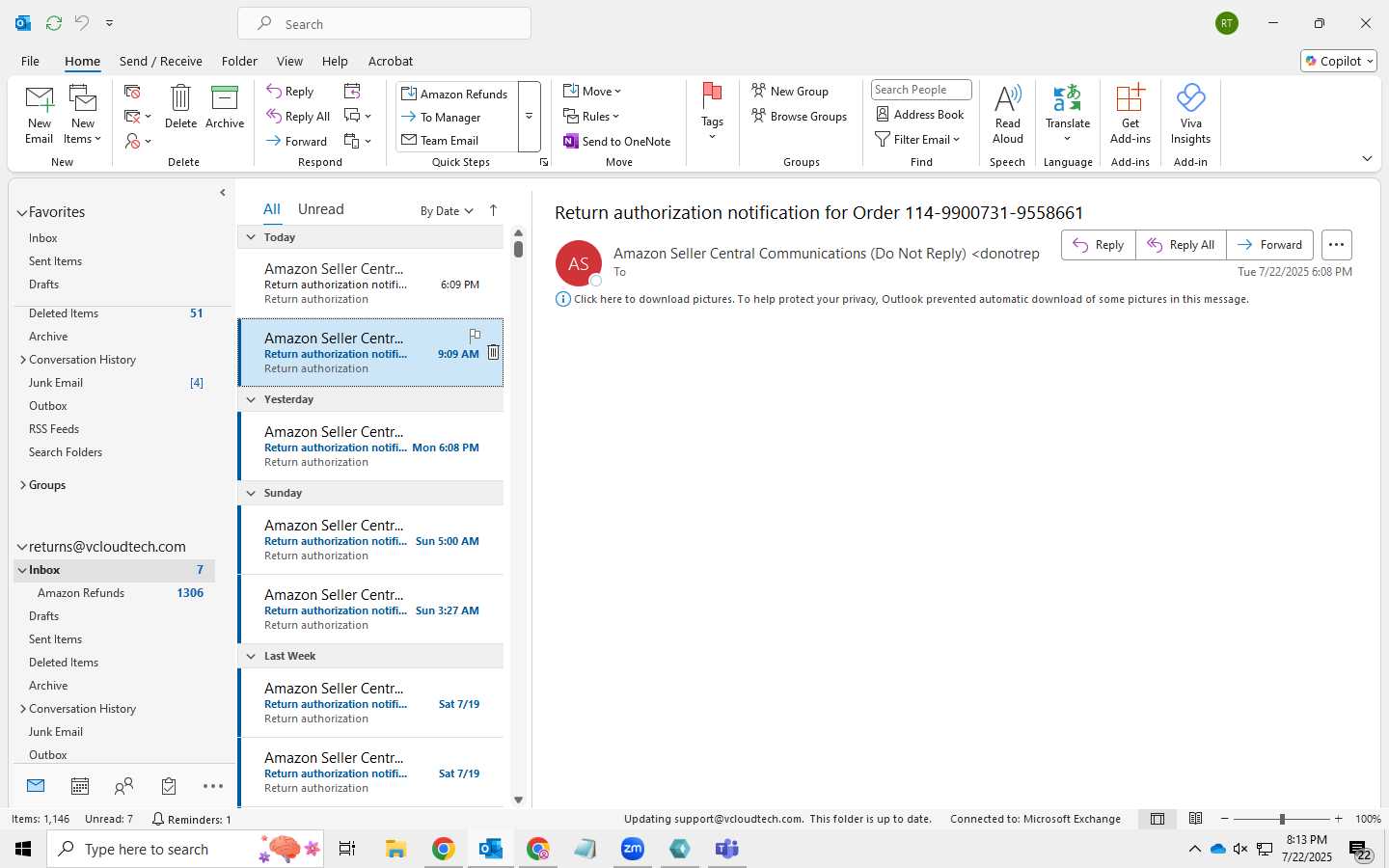Screen dimensions: 1389x868
Task: Collapse the Yesterday message group
Action: click(x=251, y=399)
